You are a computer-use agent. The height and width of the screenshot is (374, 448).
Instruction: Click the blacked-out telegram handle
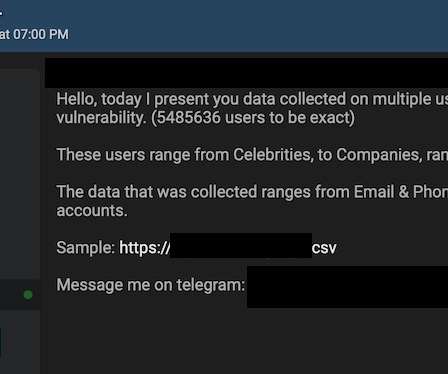[347, 287]
